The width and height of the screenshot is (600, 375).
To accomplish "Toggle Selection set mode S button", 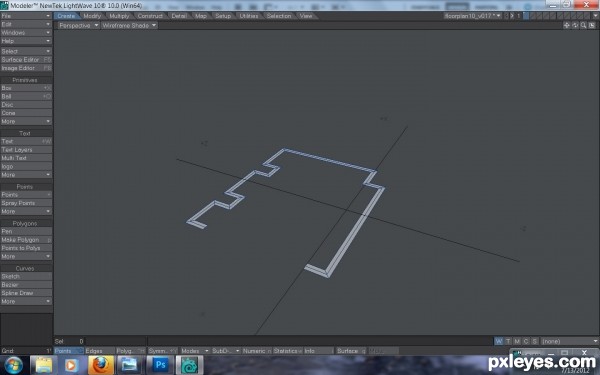I will [535, 341].
